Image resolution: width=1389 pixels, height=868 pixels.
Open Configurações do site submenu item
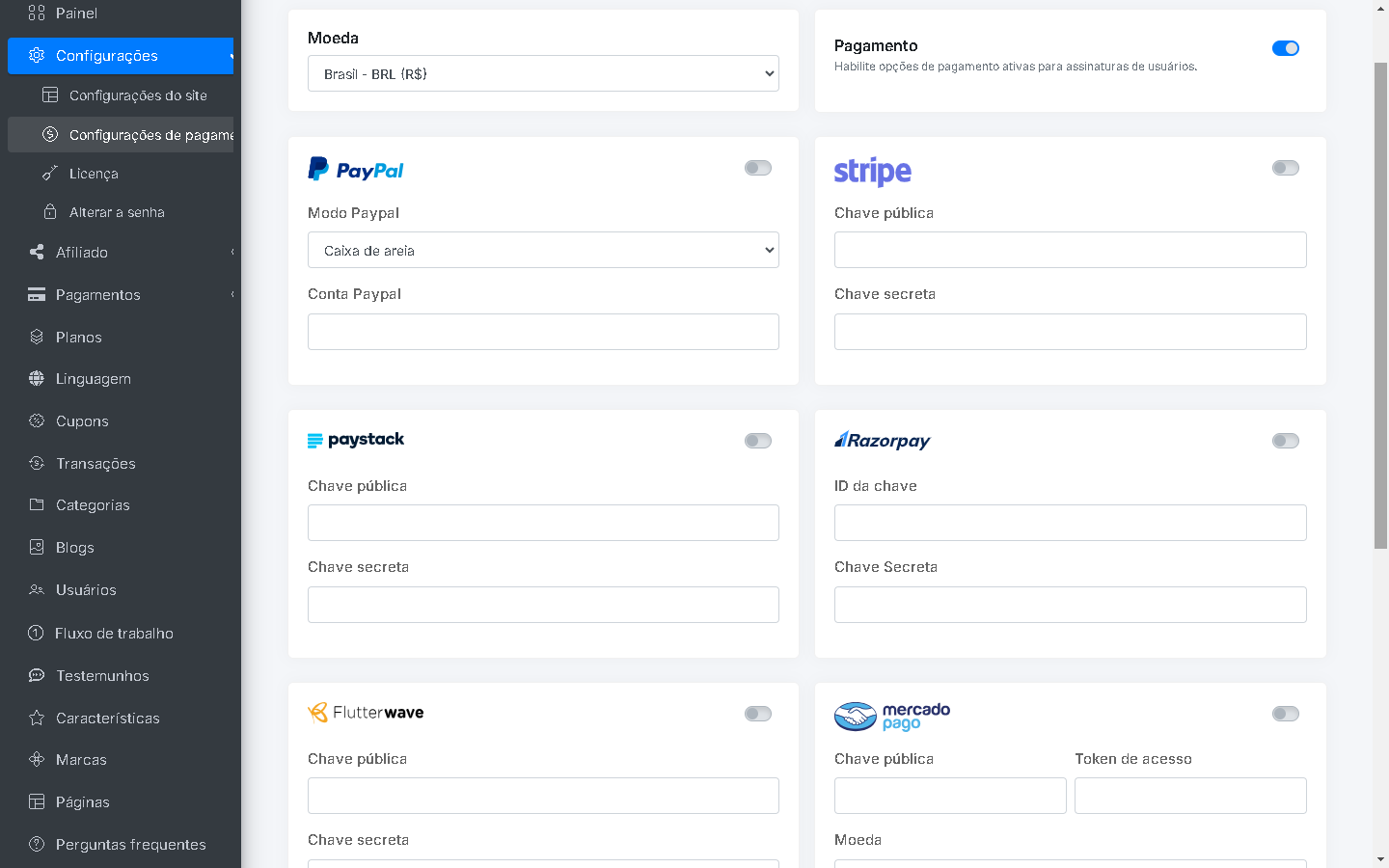tap(138, 95)
